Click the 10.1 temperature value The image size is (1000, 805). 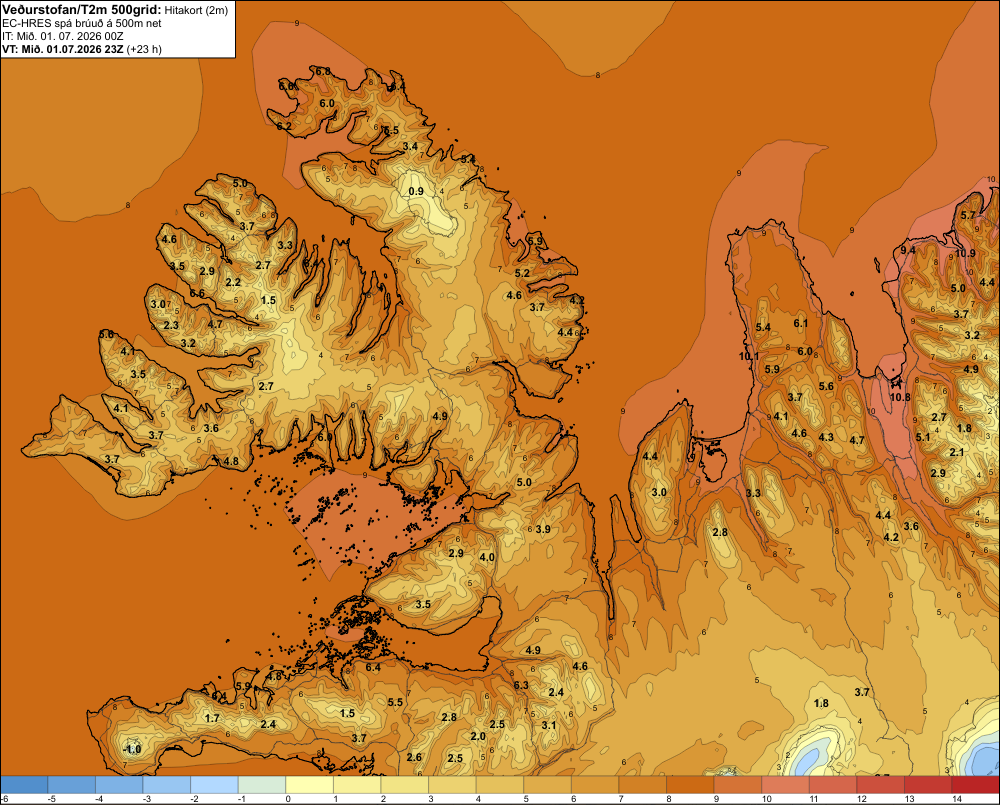(749, 357)
